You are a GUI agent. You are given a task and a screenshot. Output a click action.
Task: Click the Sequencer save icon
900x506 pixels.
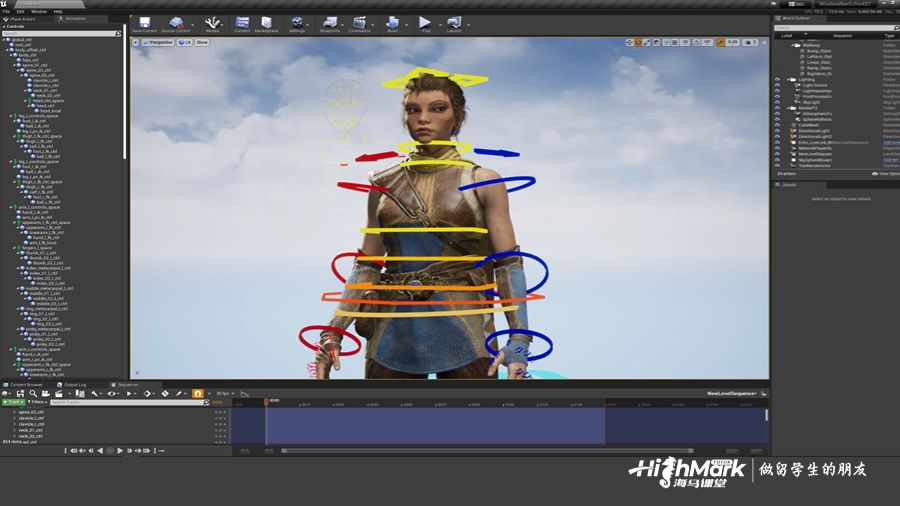point(20,394)
